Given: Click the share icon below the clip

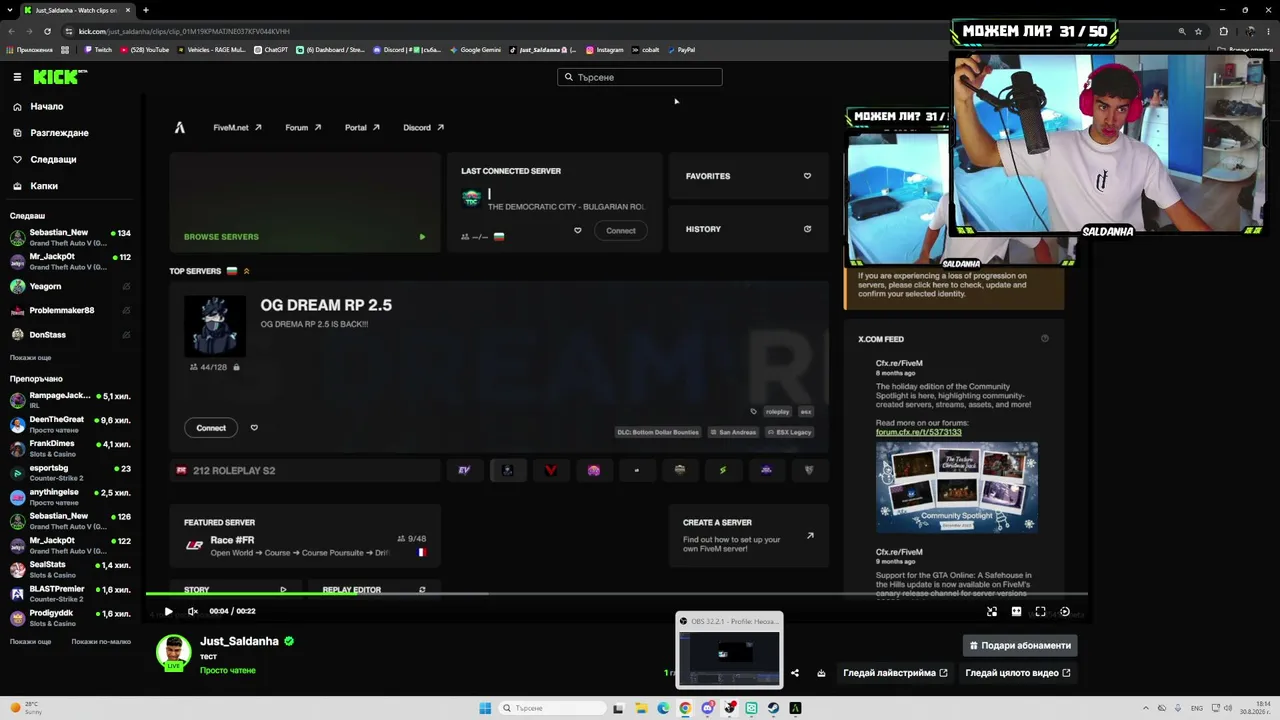Looking at the screenshot, I should point(795,673).
